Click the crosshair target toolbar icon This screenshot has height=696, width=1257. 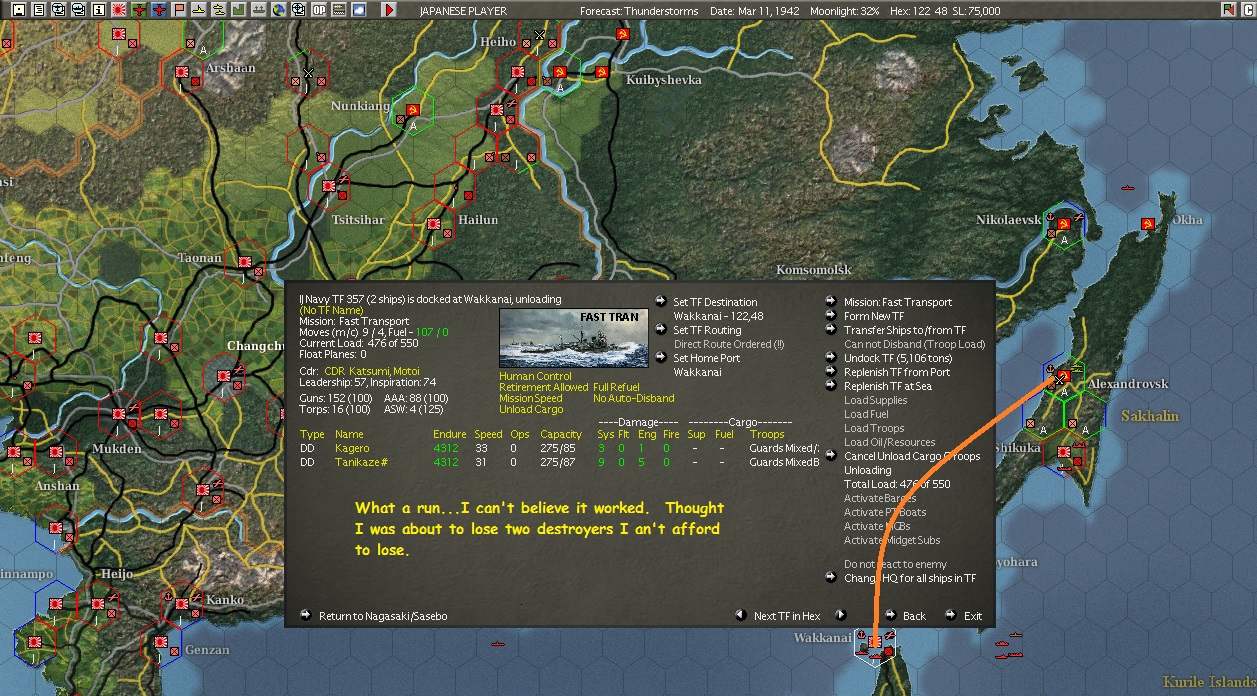(x=298, y=10)
